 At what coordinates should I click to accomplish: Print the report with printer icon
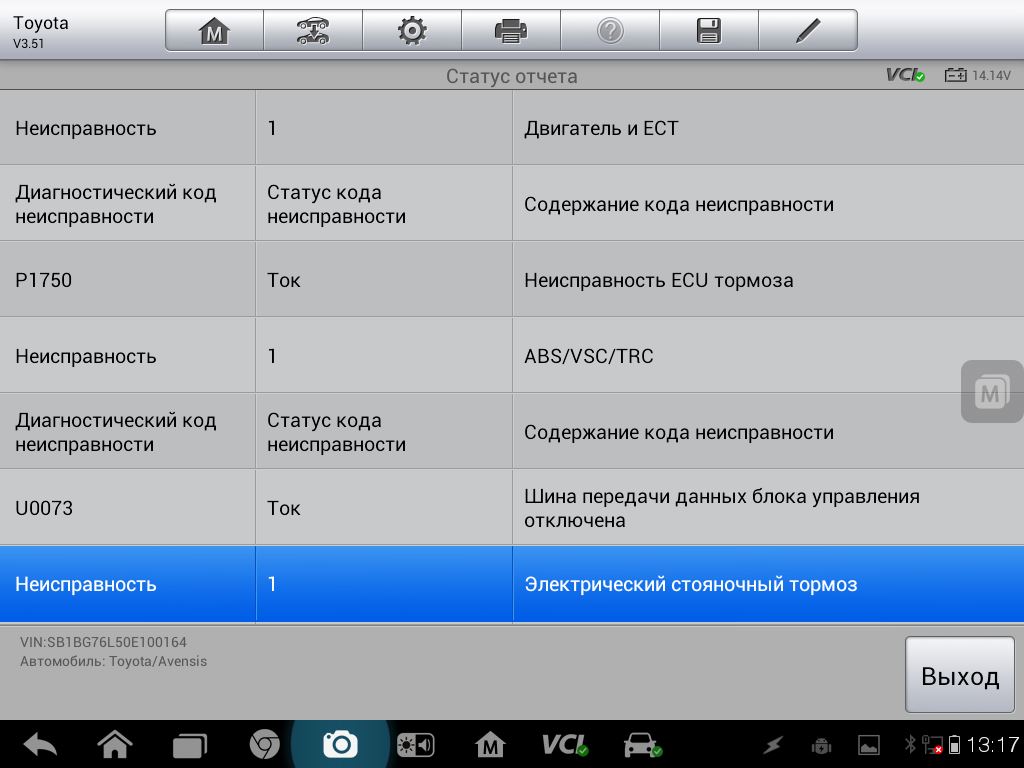click(x=511, y=31)
